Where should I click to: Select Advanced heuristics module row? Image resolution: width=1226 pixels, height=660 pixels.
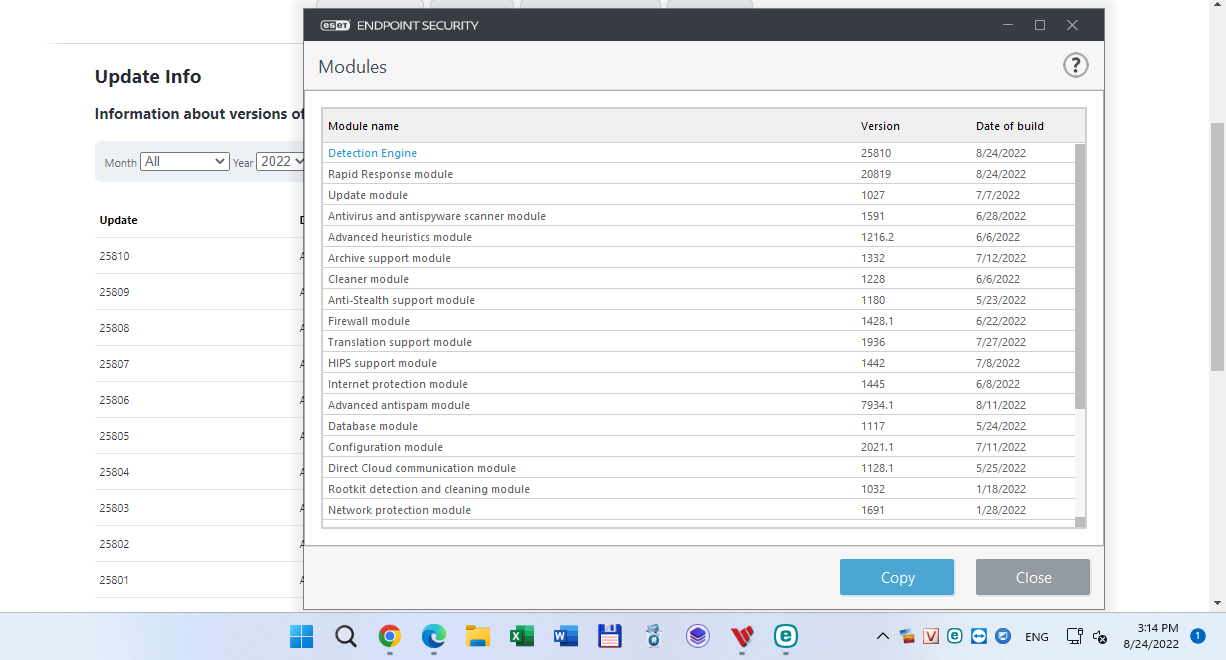pos(699,237)
